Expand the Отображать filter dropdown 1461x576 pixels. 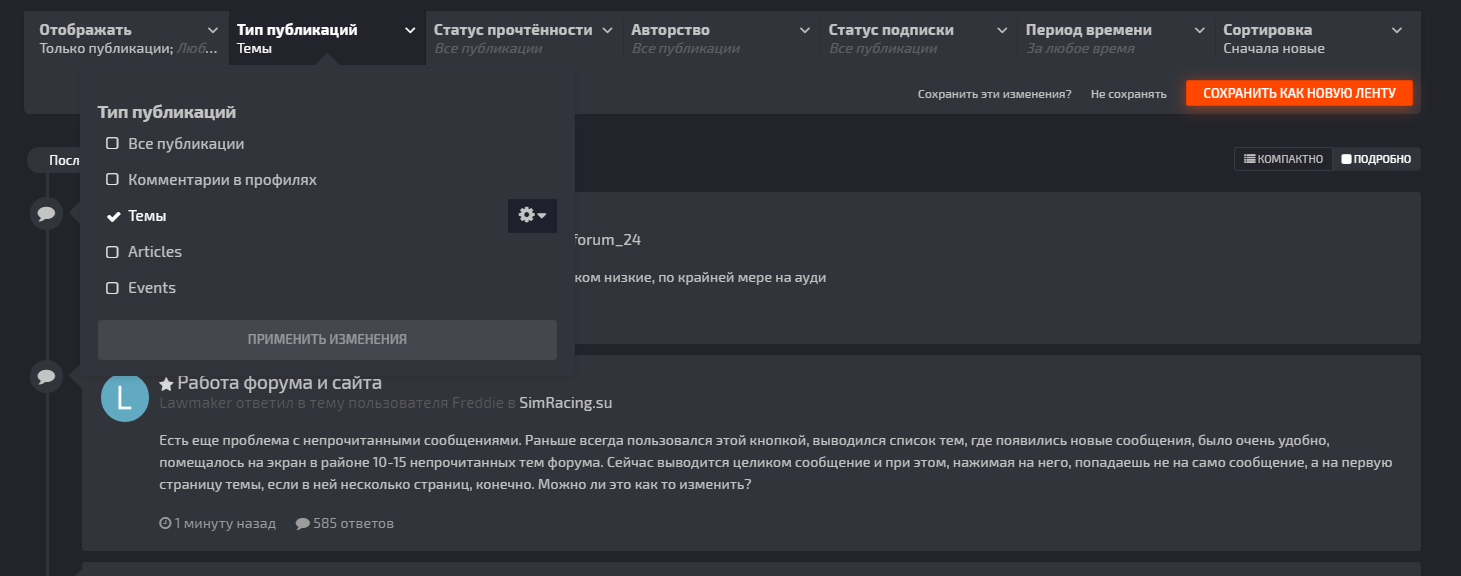pos(127,38)
